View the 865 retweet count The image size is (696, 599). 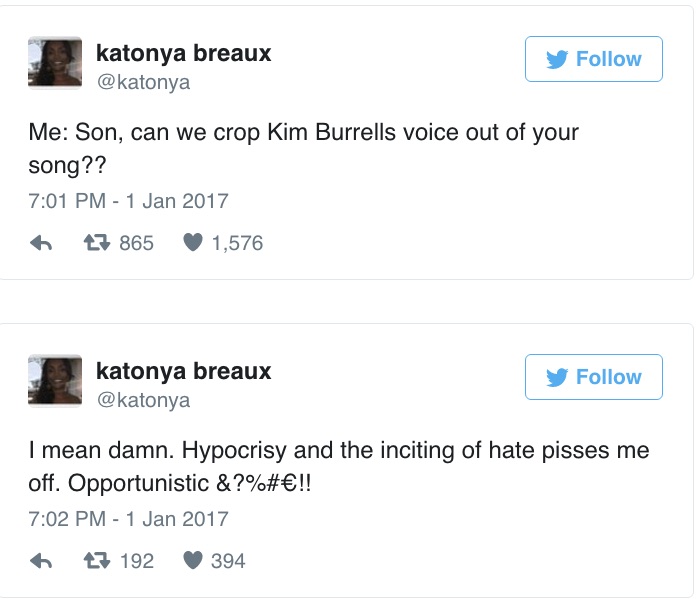pyautogui.click(x=136, y=243)
